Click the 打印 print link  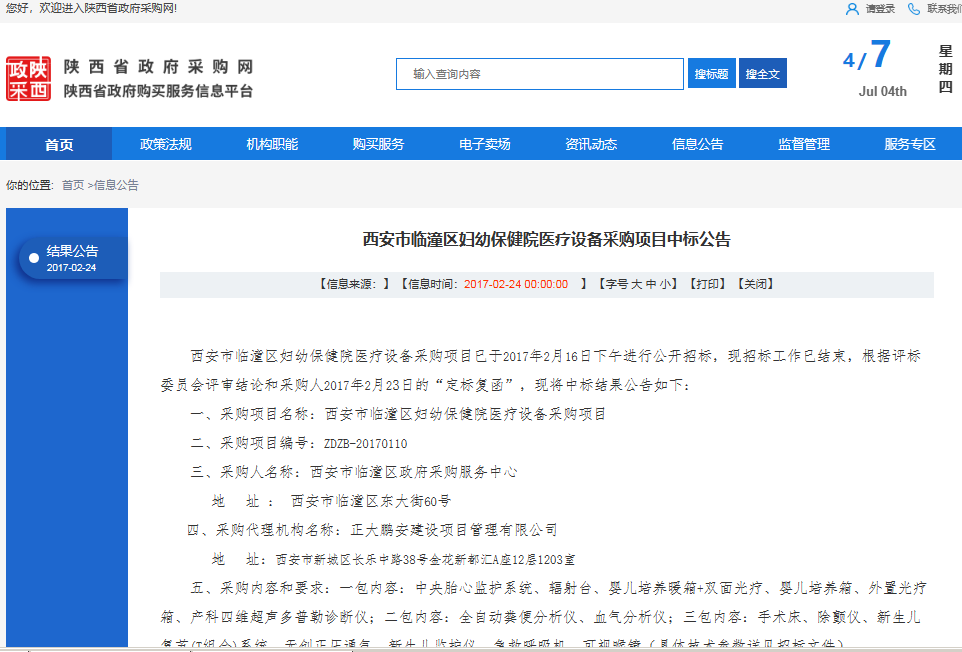point(707,284)
